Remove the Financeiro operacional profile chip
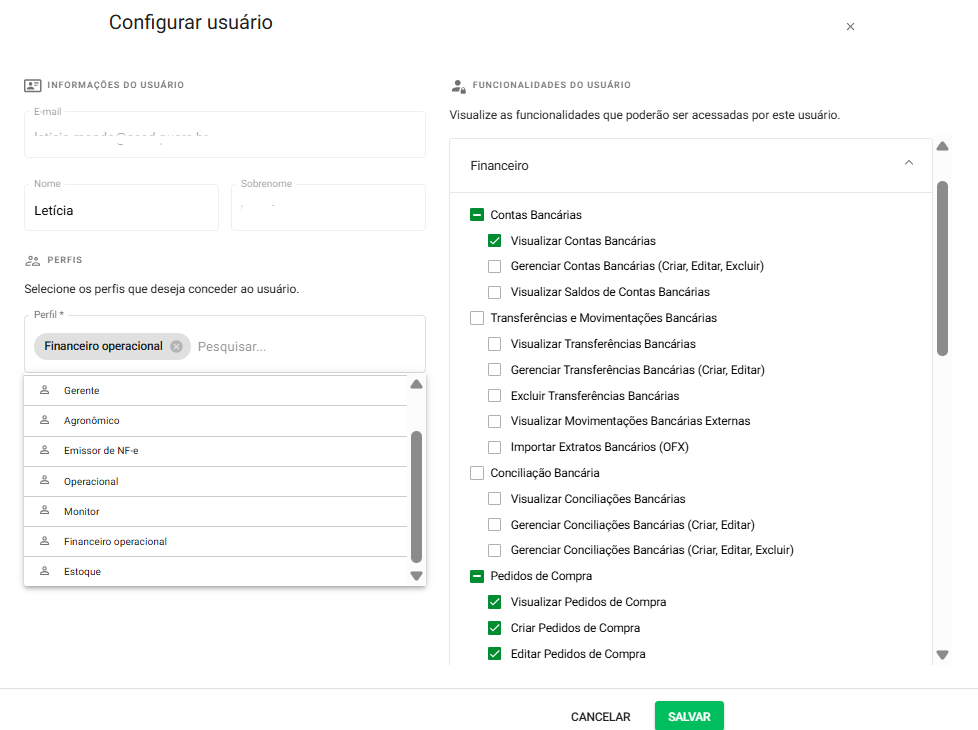978x730 pixels. click(x=176, y=346)
